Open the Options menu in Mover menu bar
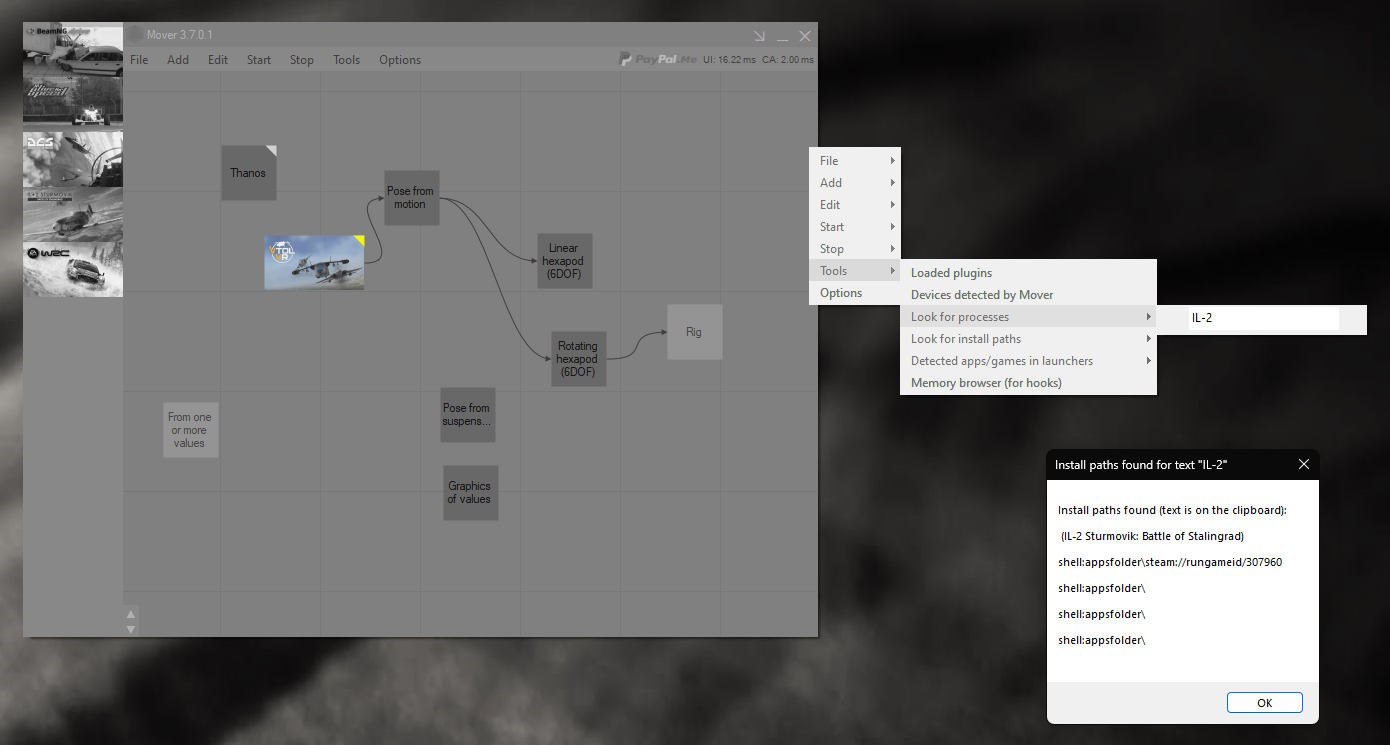1390x745 pixels. point(400,60)
